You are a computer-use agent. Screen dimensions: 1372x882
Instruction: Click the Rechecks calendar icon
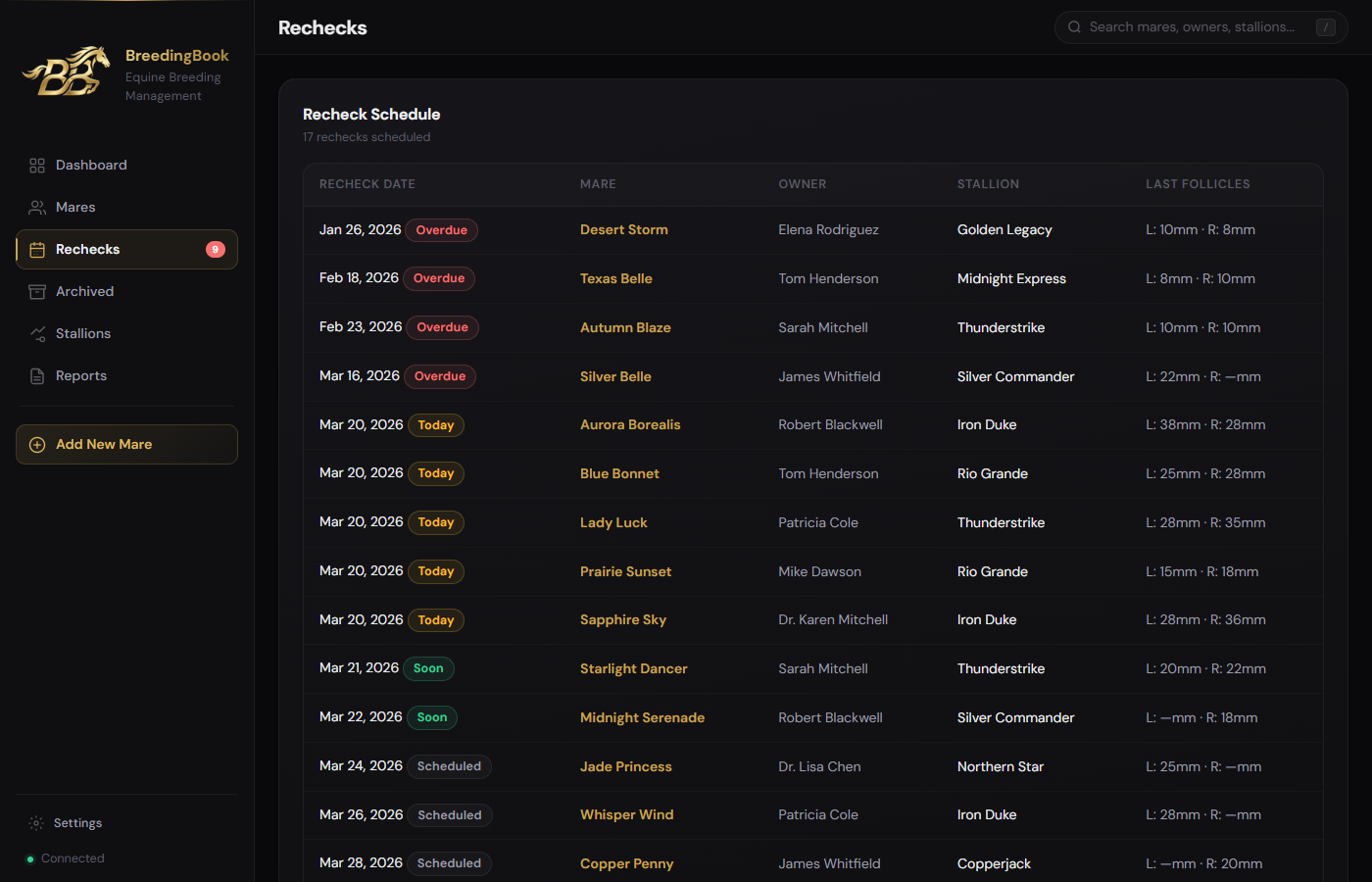tap(37, 250)
